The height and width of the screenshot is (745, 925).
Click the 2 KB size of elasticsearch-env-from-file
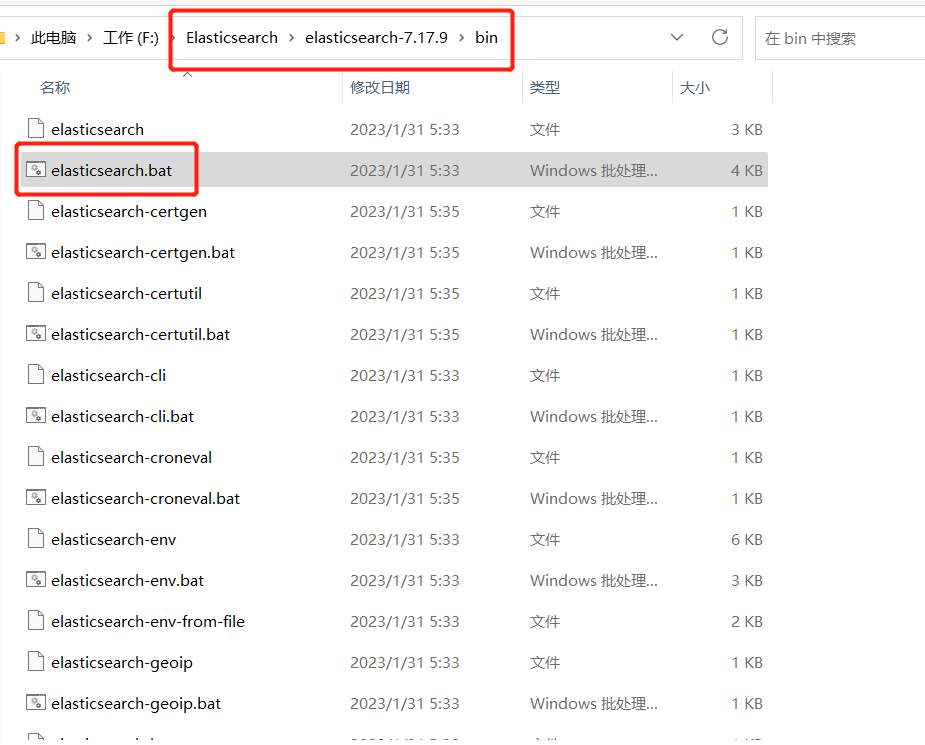(747, 621)
